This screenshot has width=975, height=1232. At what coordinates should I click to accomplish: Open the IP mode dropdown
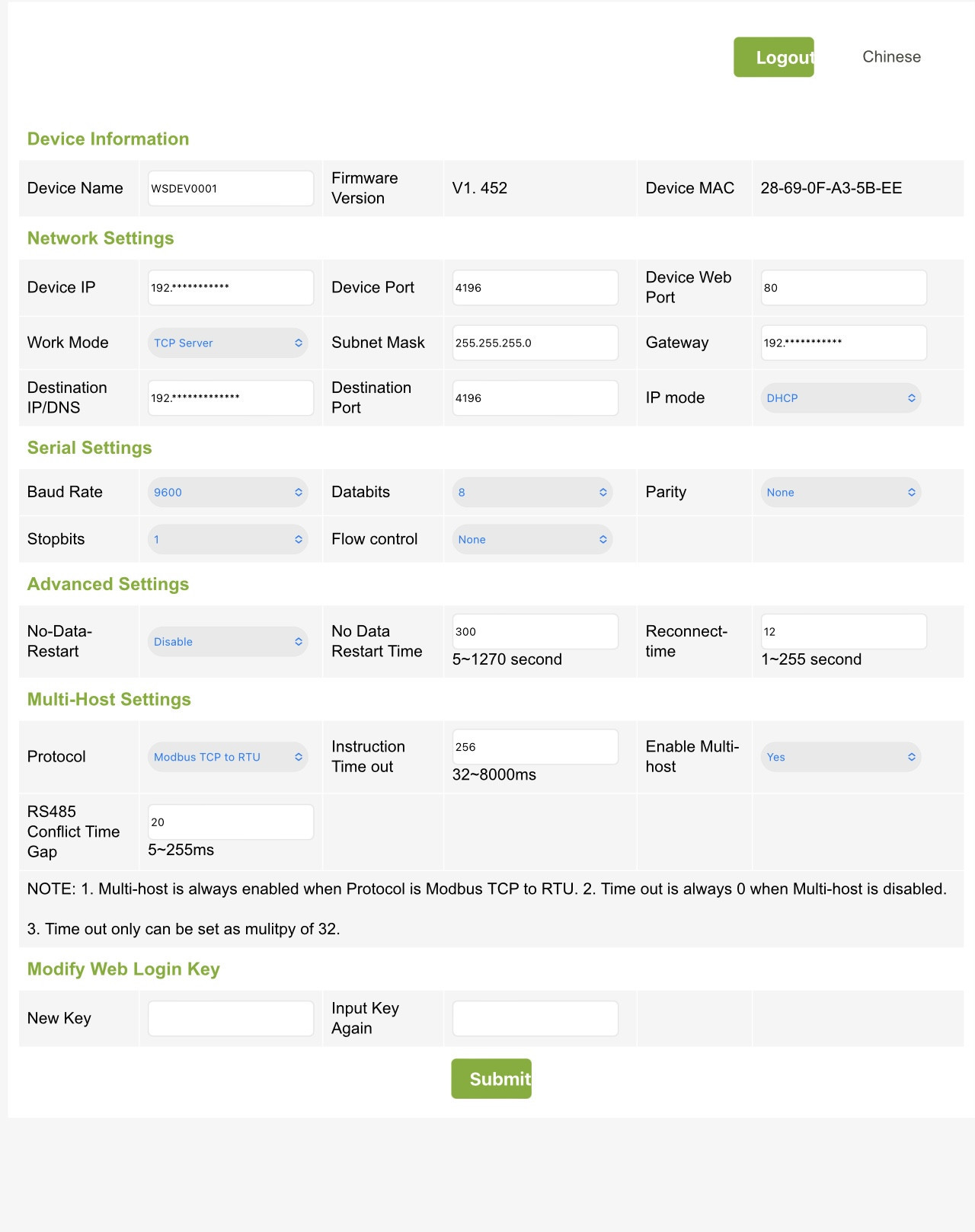pos(840,398)
